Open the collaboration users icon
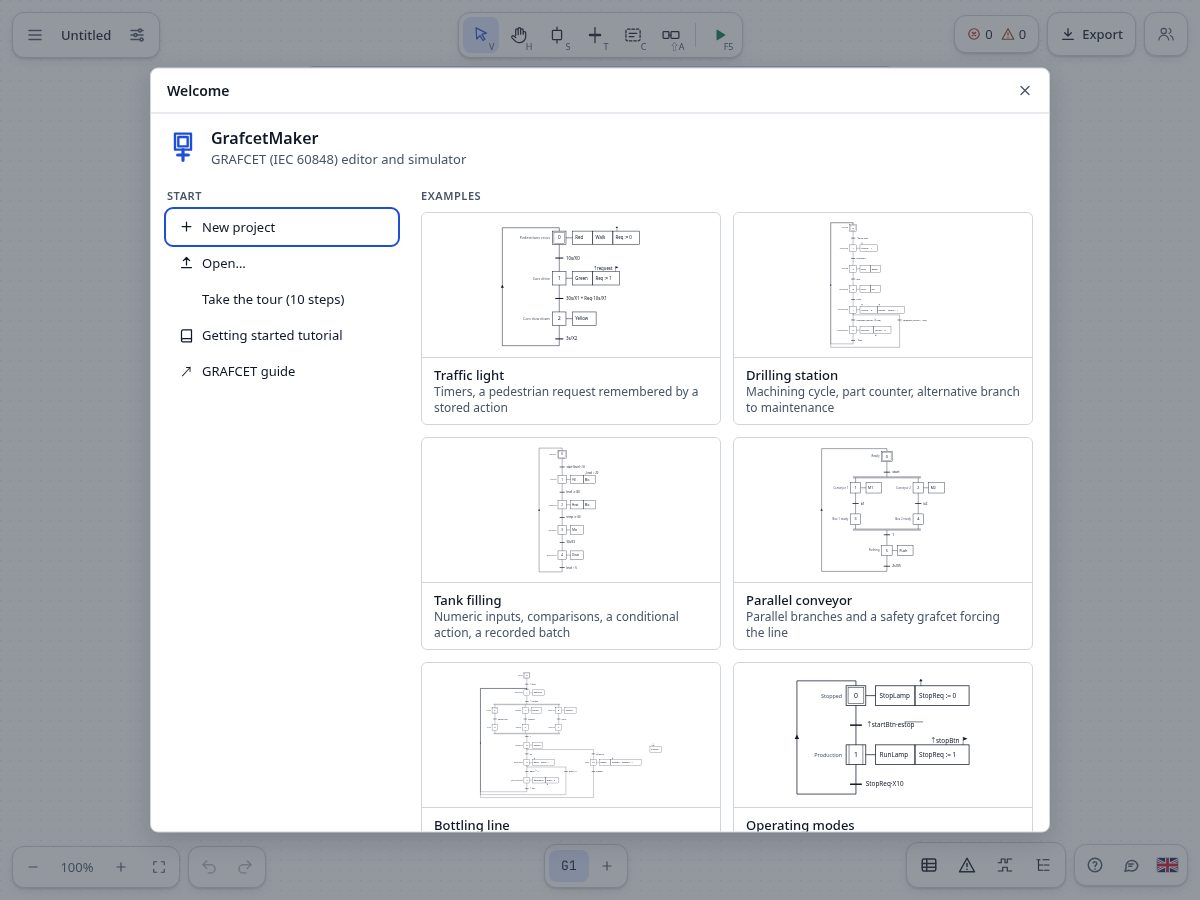Image resolution: width=1200 pixels, height=900 pixels. pos(1166,35)
